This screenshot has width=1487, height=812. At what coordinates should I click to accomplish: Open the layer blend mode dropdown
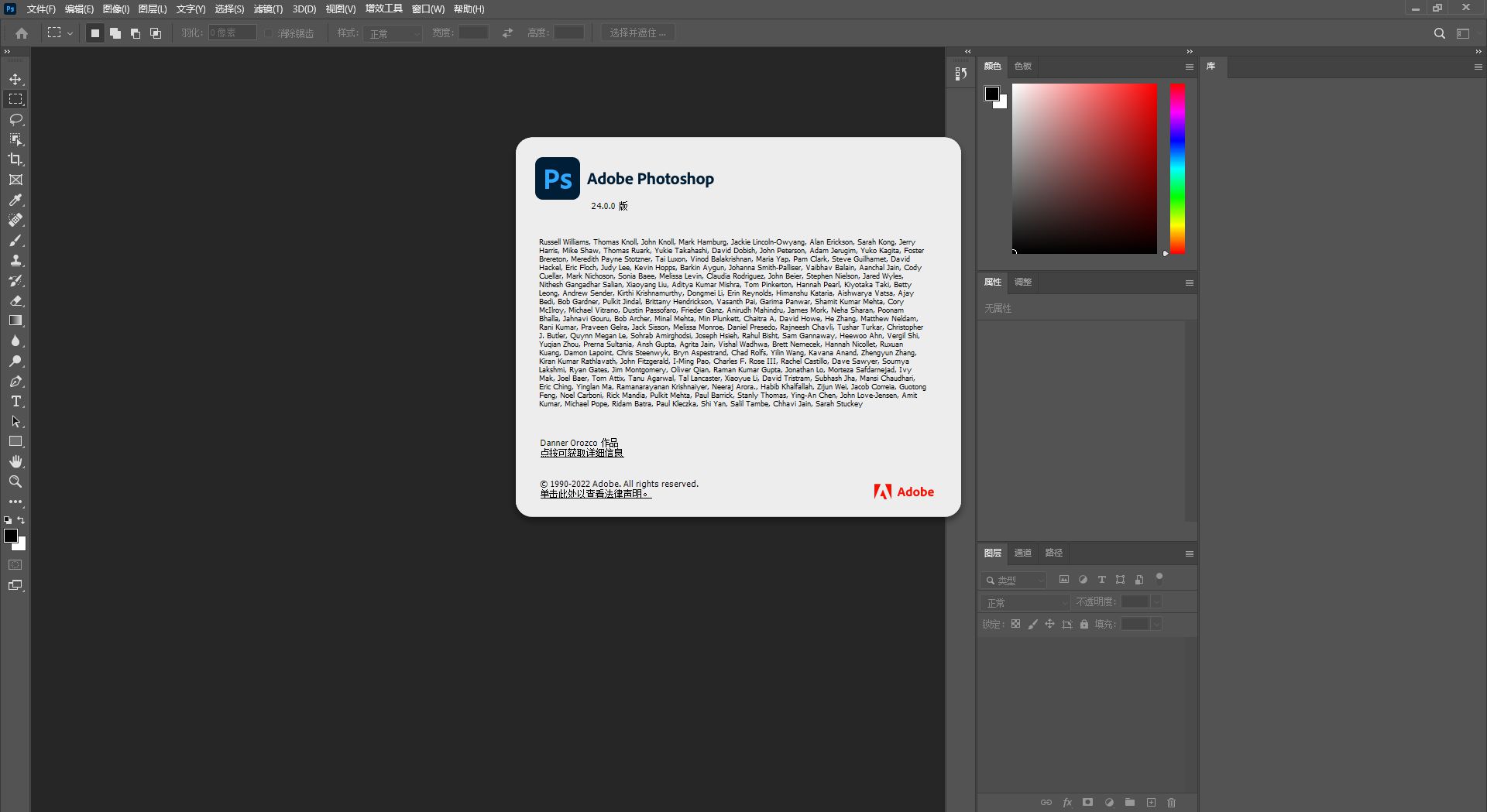(1025, 602)
